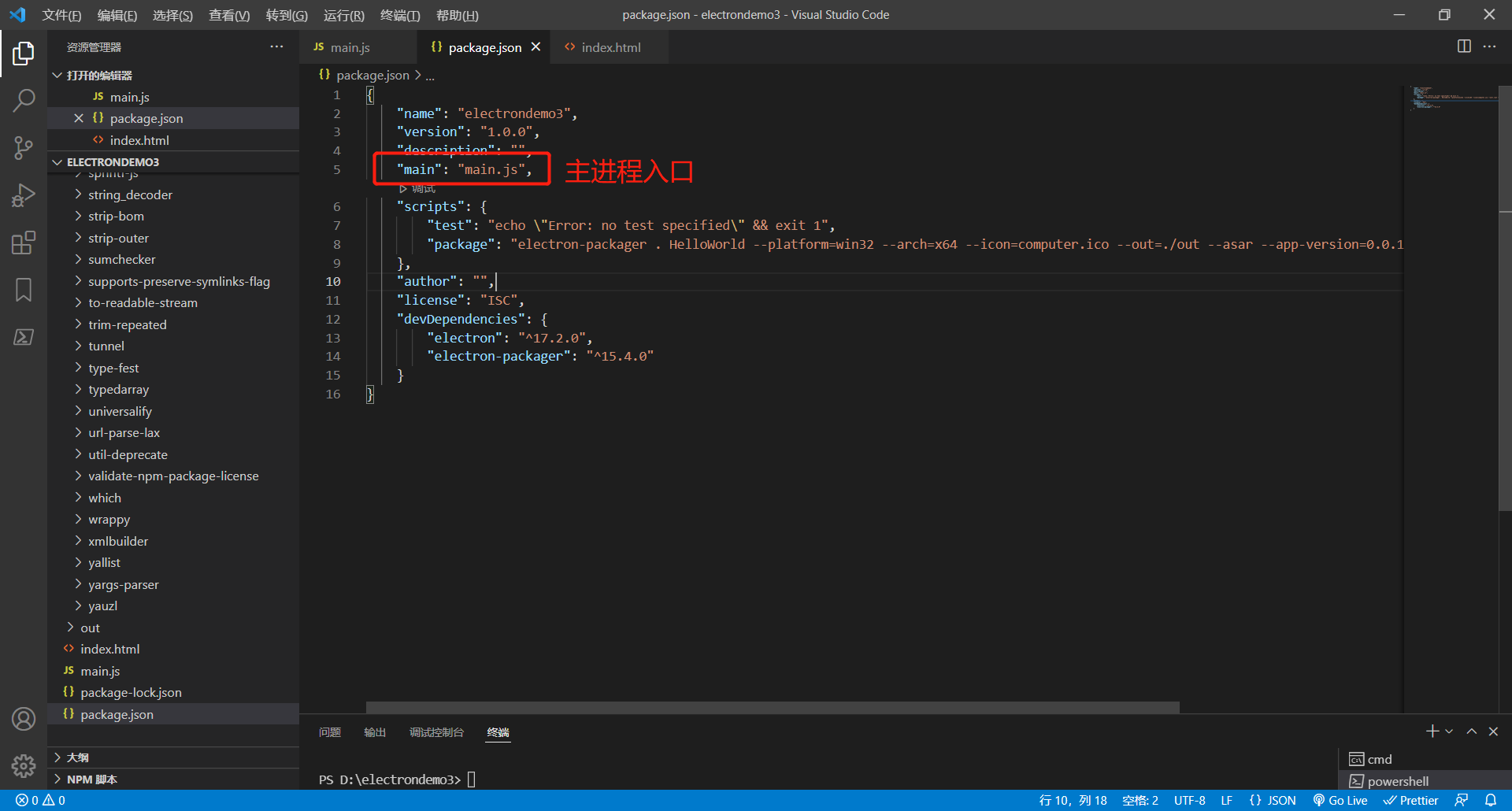Open the Search view in activity bar

(x=24, y=101)
